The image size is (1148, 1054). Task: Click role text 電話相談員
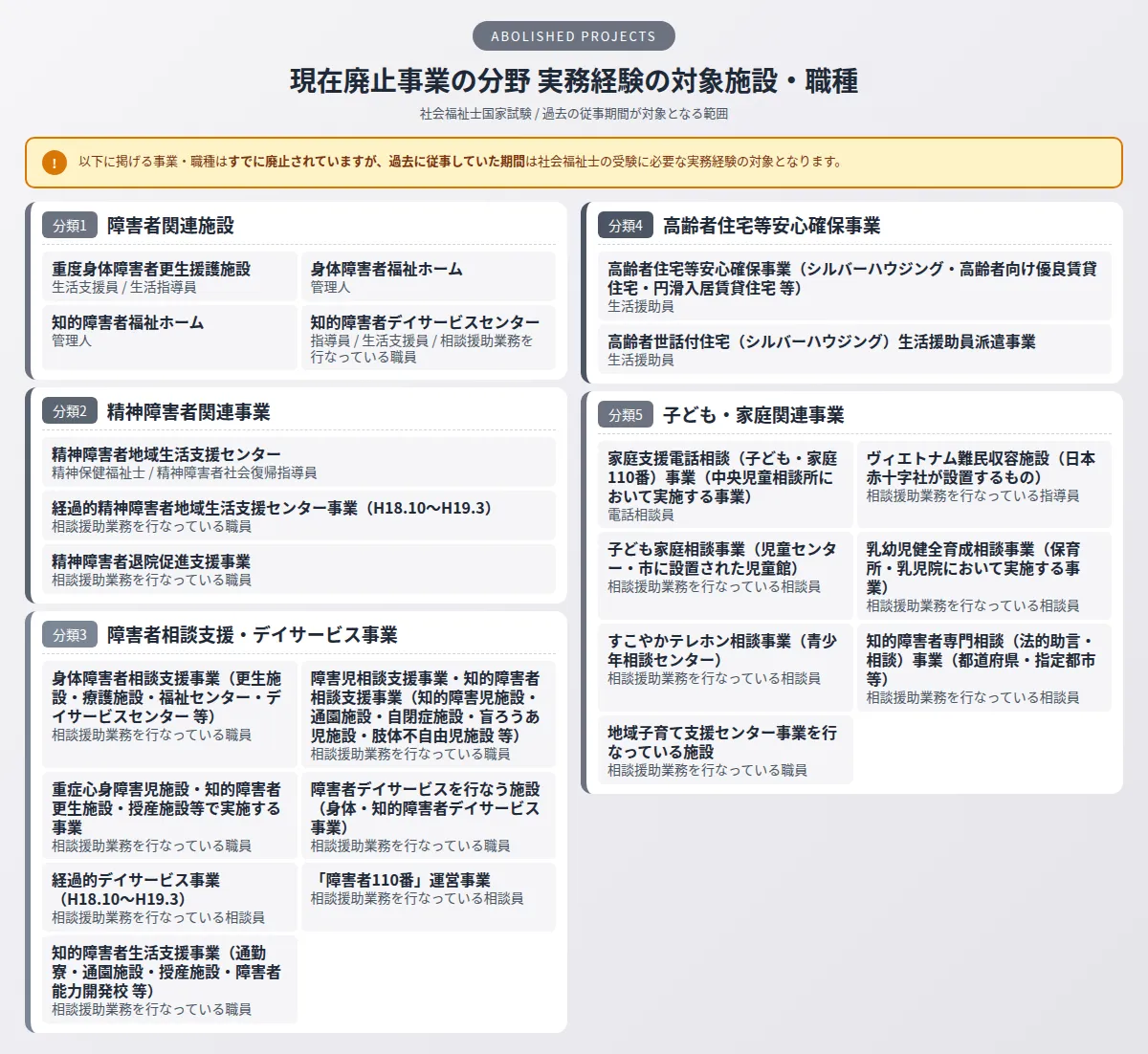[640, 515]
